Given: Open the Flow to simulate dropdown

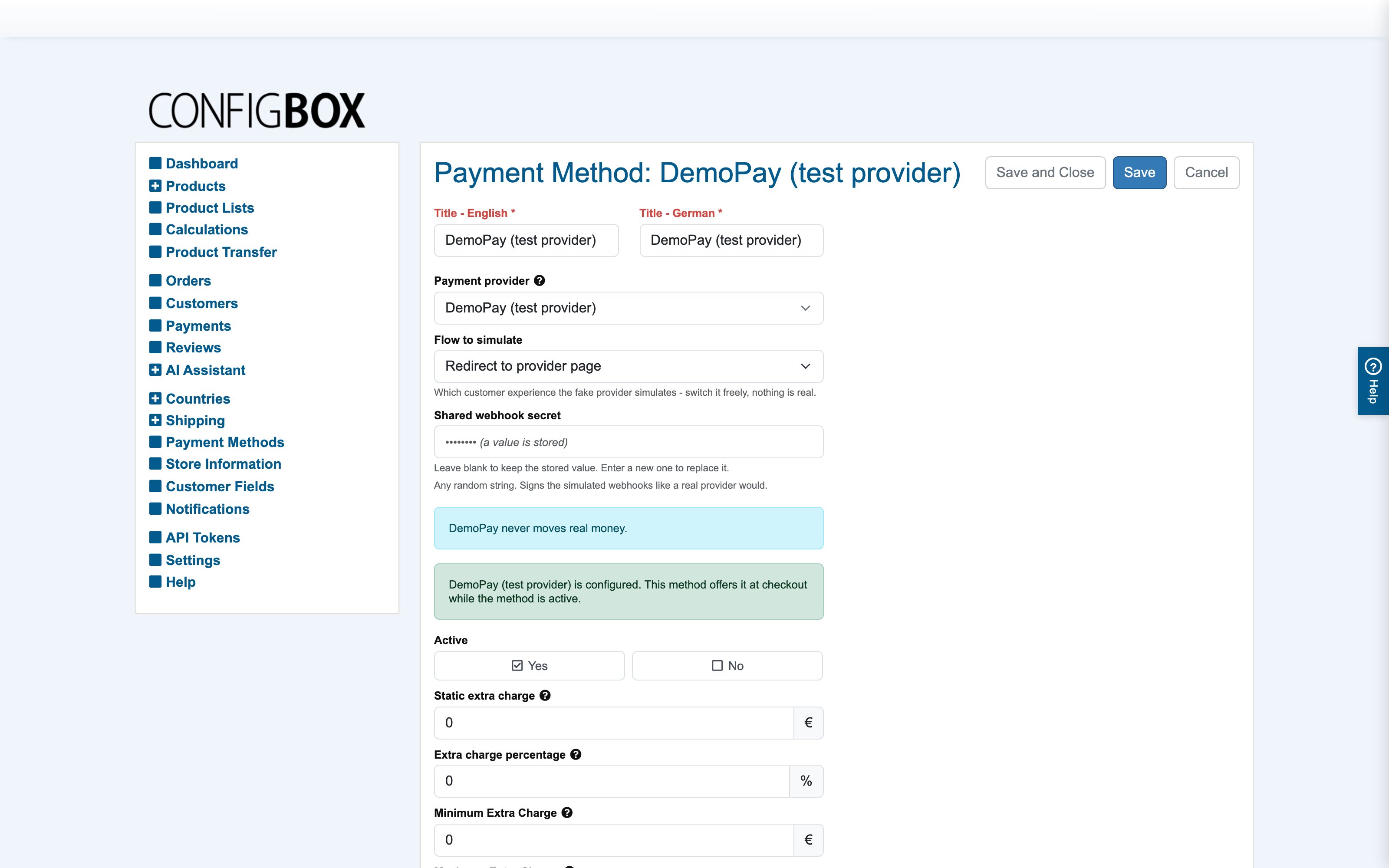Looking at the screenshot, I should point(629,366).
